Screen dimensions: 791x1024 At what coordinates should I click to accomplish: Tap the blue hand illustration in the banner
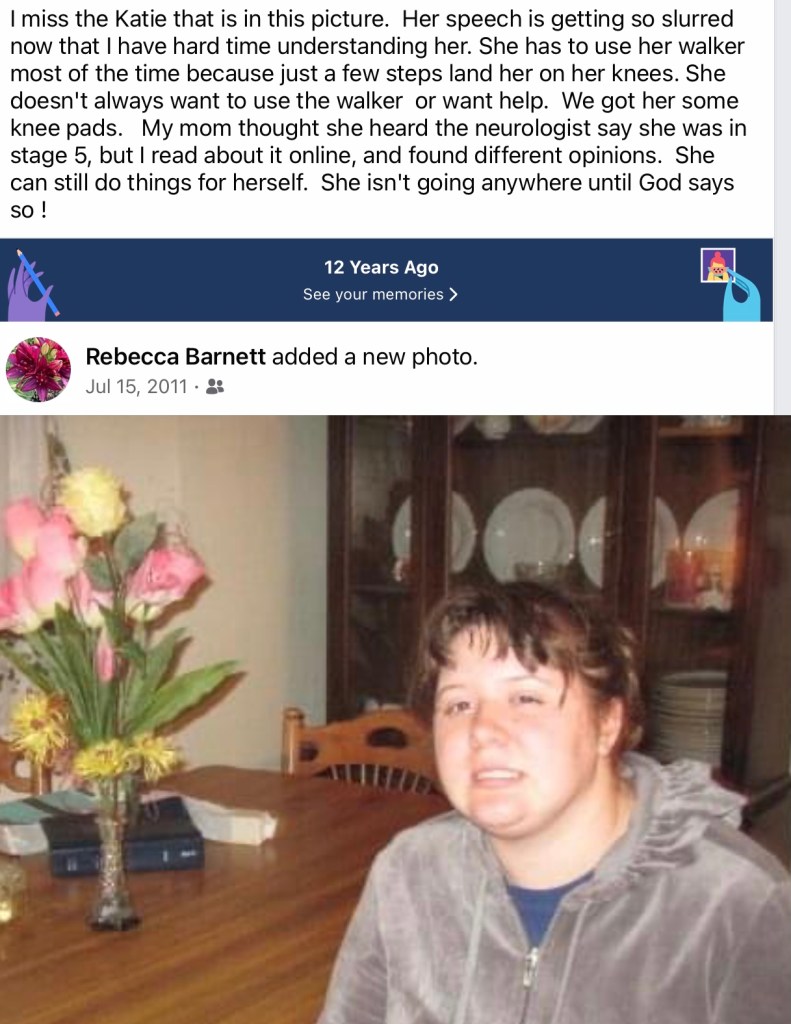pos(742,298)
